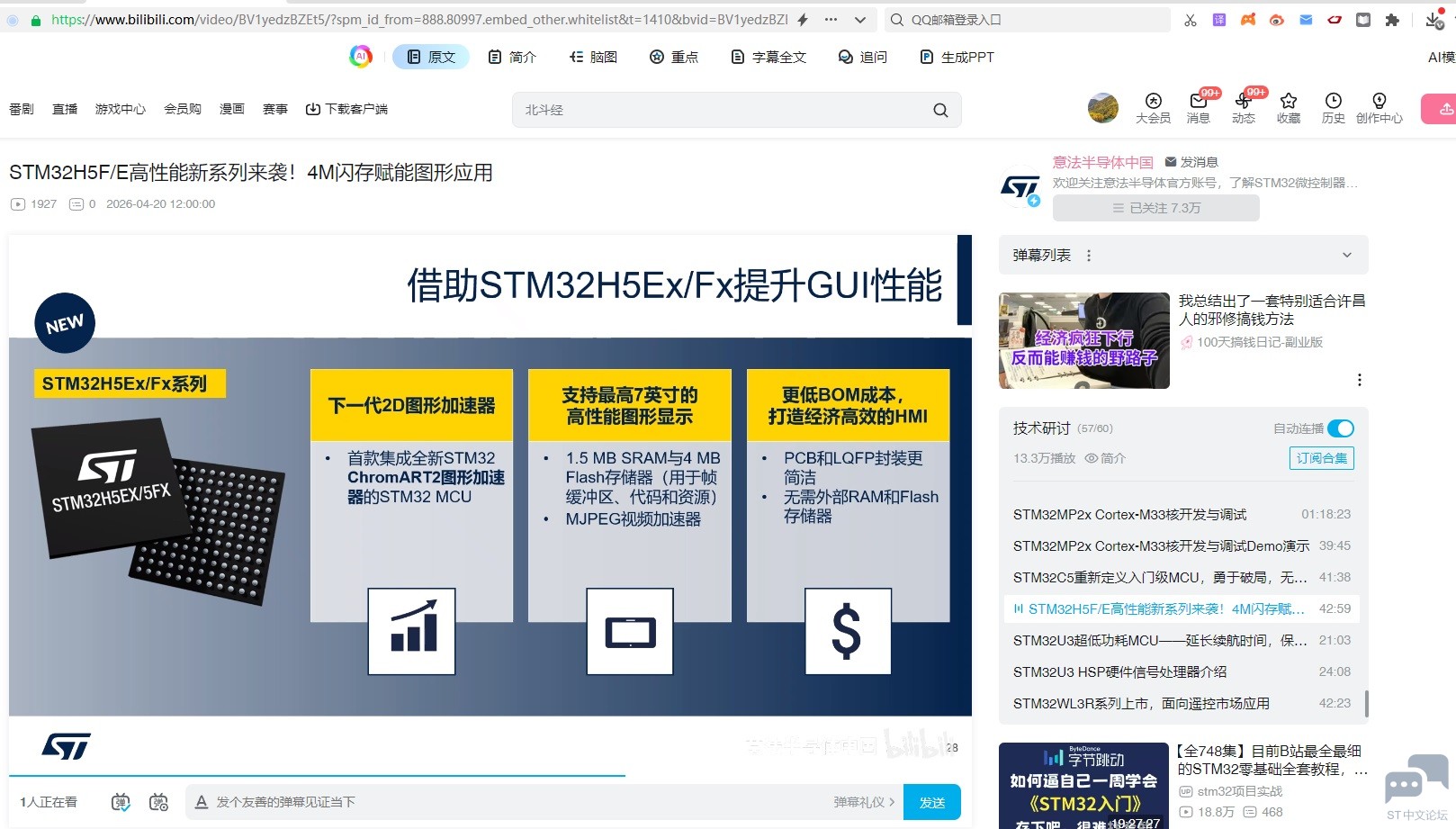This screenshot has width=1456, height=829.
Task: Click the 下载客户端 download link
Action: [346, 109]
